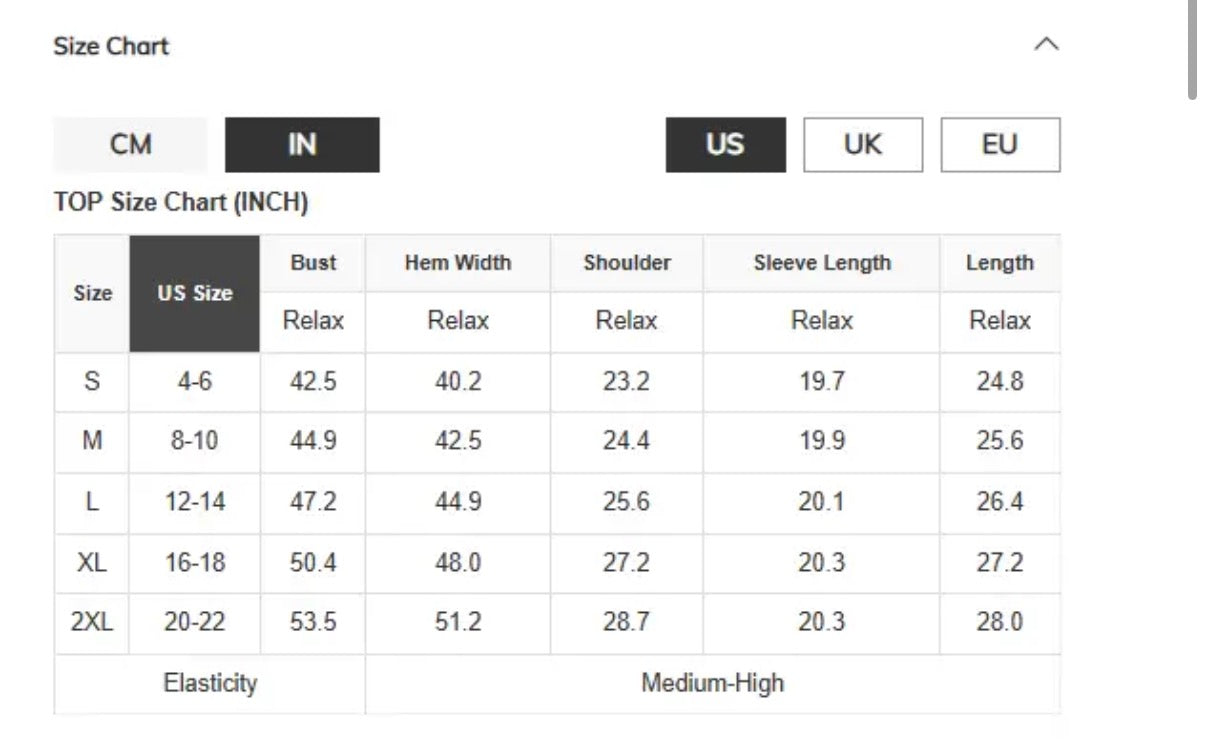Click the Hem Width column header
Viewport: 1206px width, 747px height.
click(x=457, y=263)
